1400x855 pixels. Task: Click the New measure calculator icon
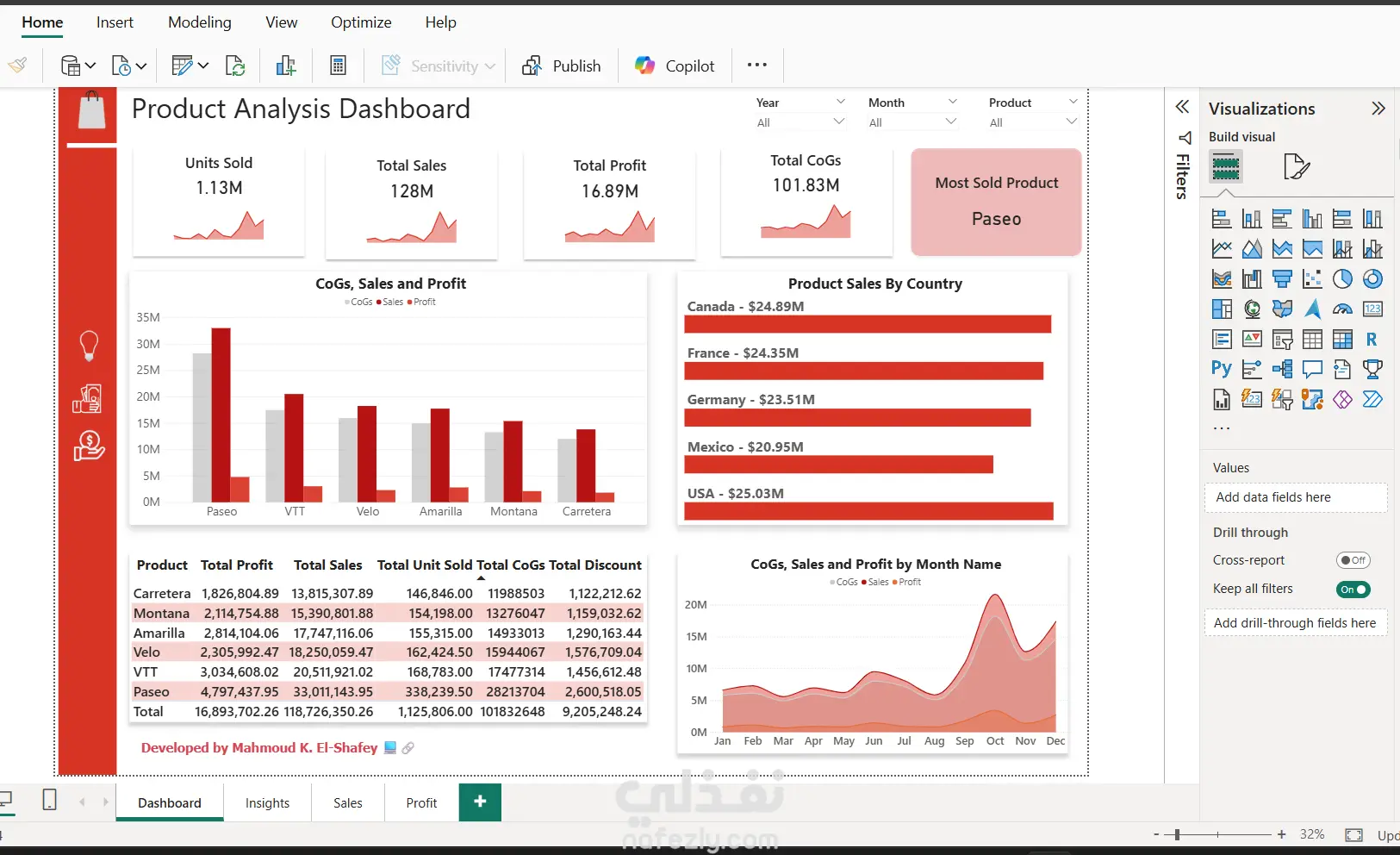point(338,66)
